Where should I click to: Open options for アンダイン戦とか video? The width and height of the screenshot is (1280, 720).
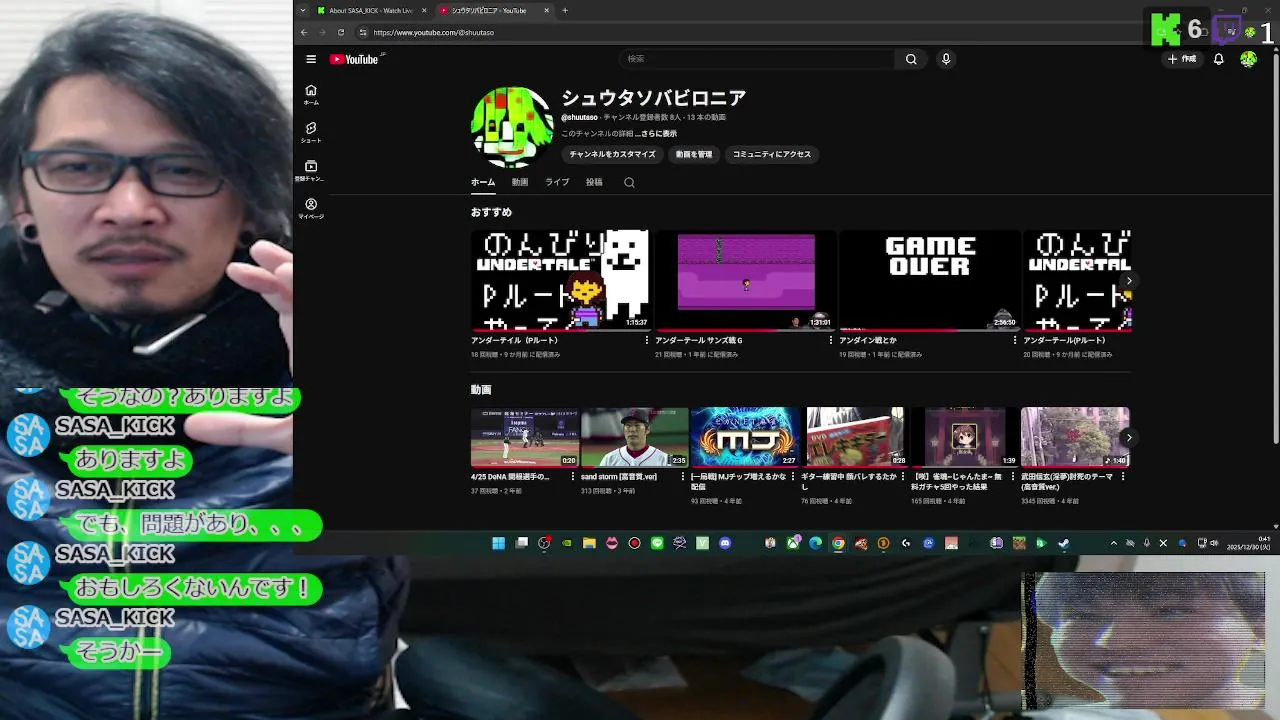pyautogui.click(x=1015, y=340)
